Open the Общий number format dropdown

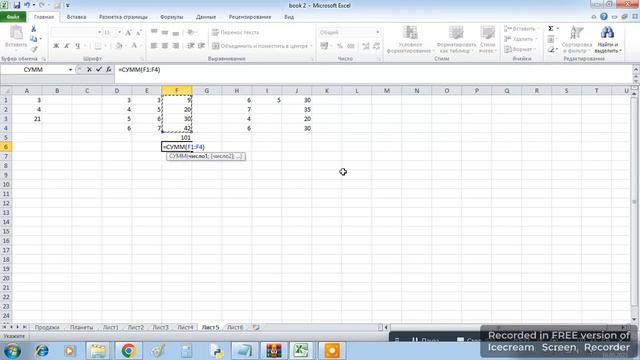click(378, 32)
